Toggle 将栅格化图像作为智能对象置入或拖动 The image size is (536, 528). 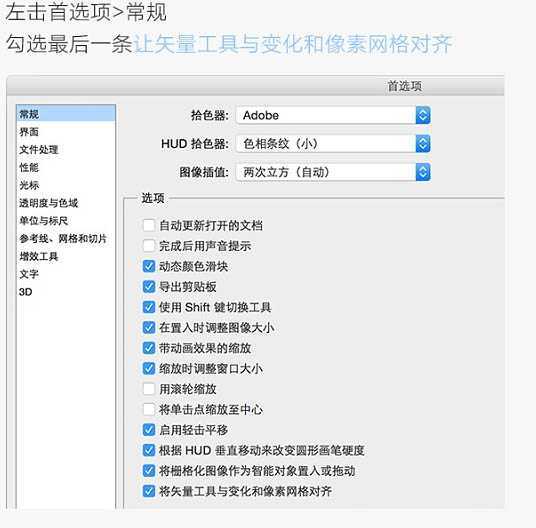[149, 471]
